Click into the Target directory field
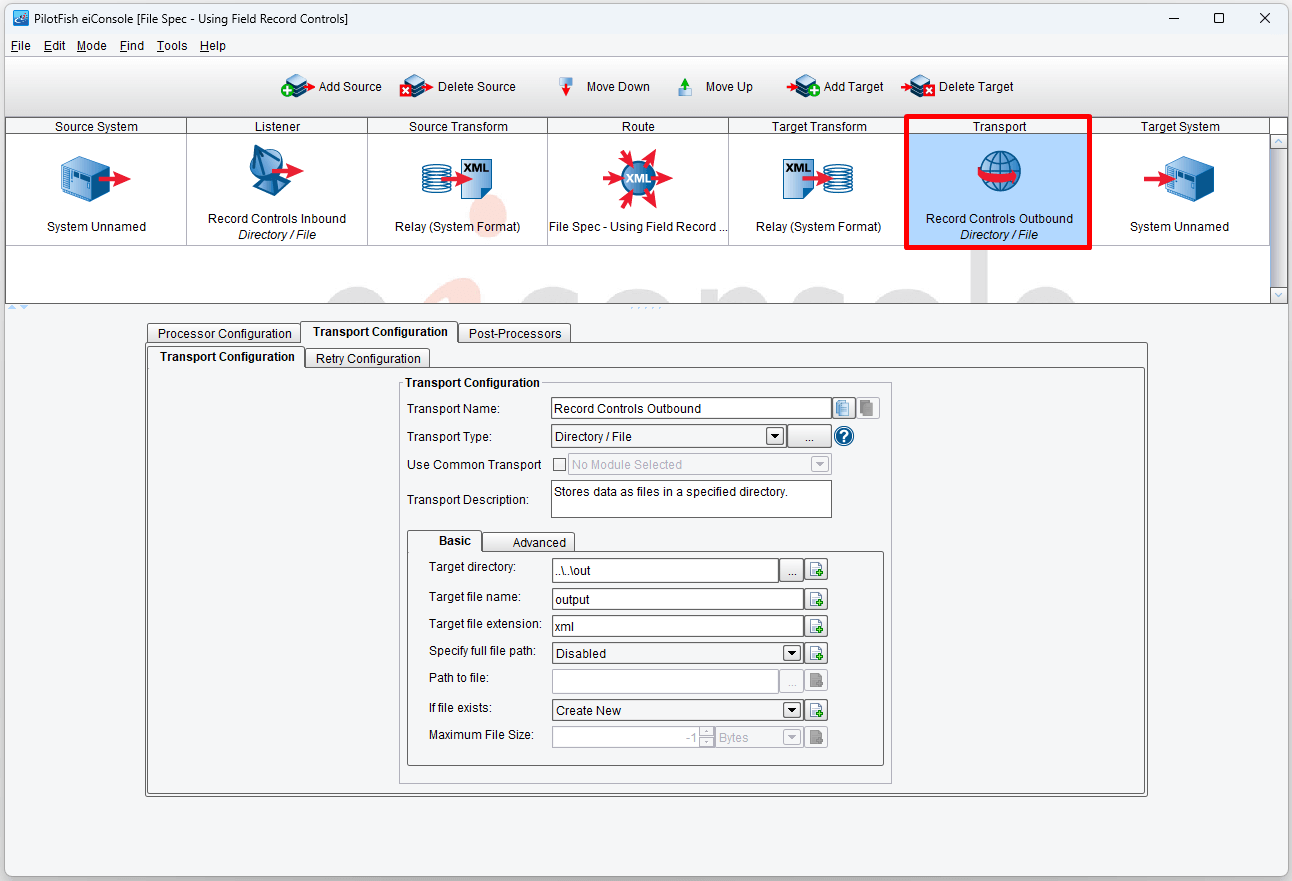 point(665,570)
